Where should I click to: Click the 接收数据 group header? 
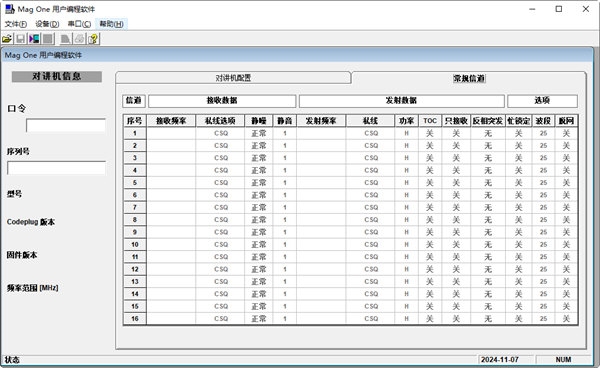[222, 101]
